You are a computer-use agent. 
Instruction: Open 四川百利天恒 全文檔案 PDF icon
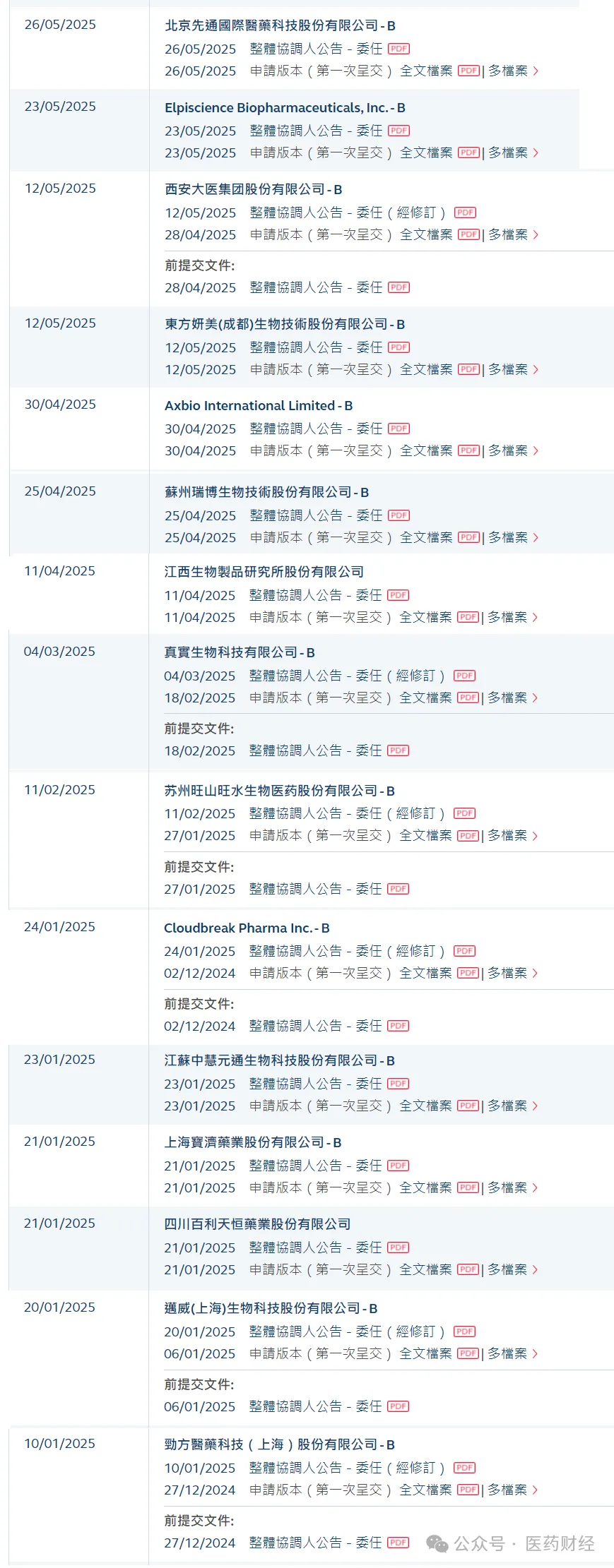(468, 1269)
